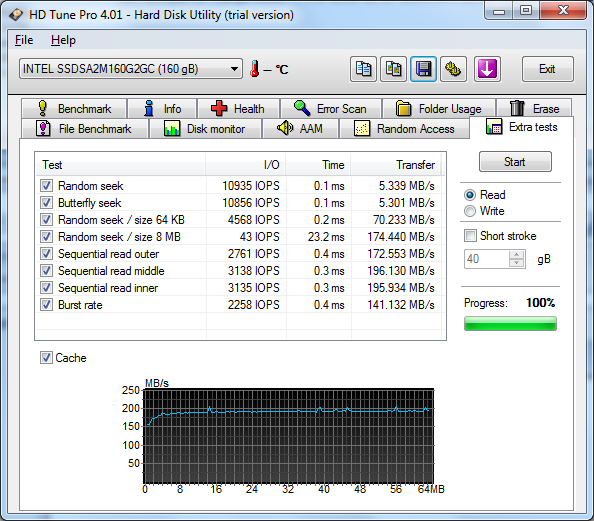
Task: Click the thermometer temperature icon
Action: pyautogui.click(x=255, y=69)
